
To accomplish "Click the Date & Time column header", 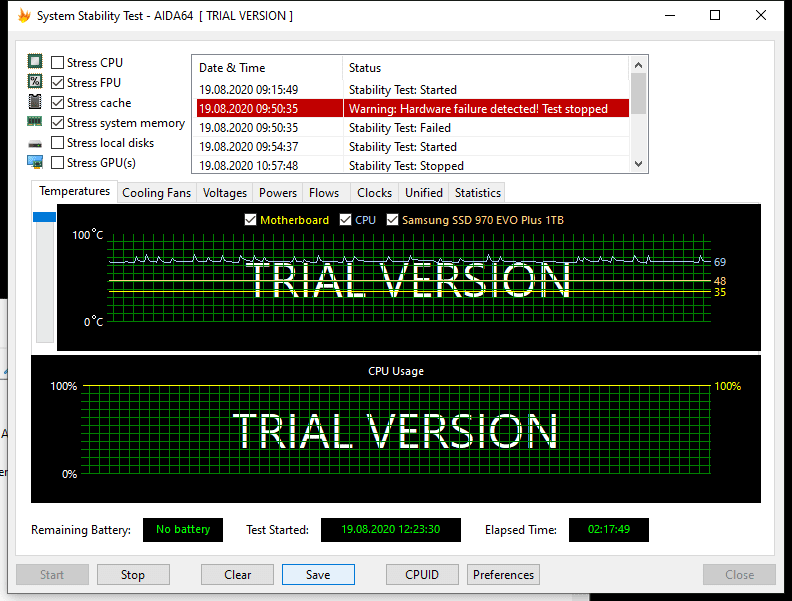I will pyautogui.click(x=268, y=68).
